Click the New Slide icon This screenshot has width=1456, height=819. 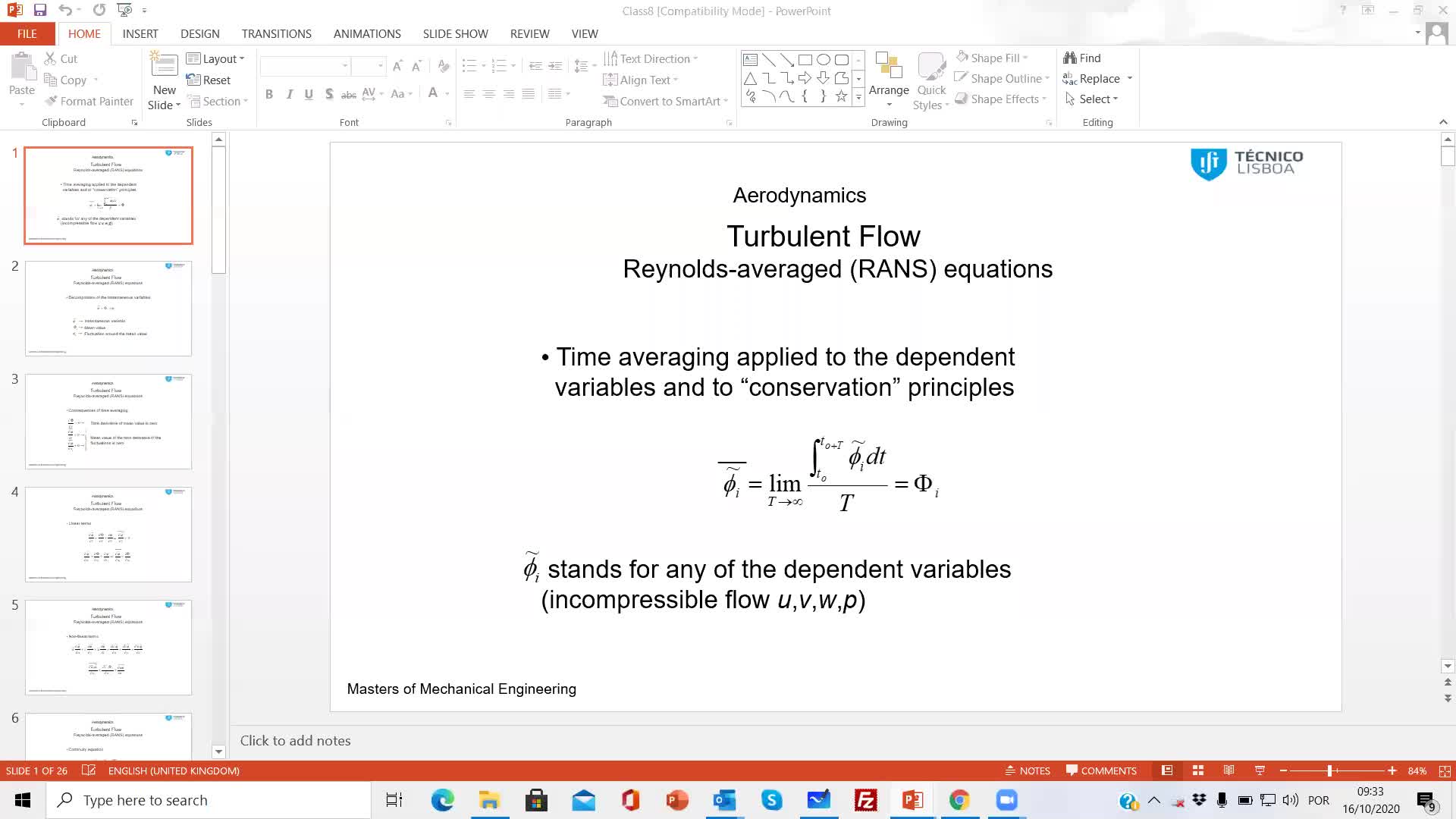[x=165, y=66]
